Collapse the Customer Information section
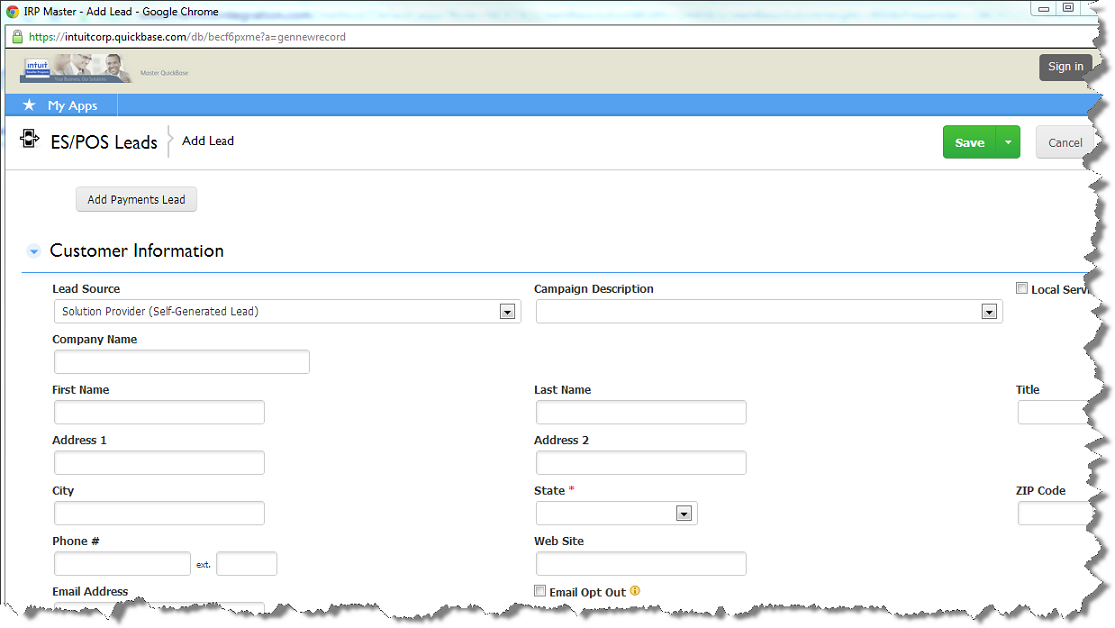The image size is (1115, 628). point(33,251)
